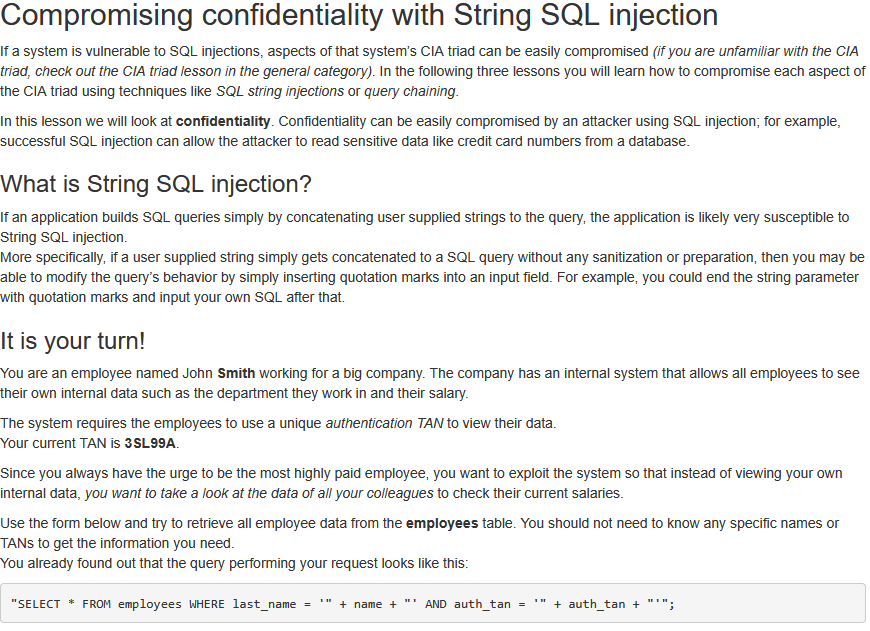
Task: Click the sentence "You already found out that"
Action: click(x=234, y=563)
